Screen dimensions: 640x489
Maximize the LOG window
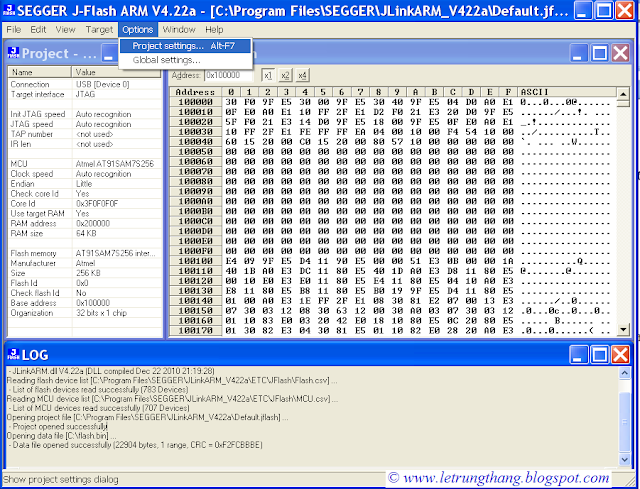point(600,354)
